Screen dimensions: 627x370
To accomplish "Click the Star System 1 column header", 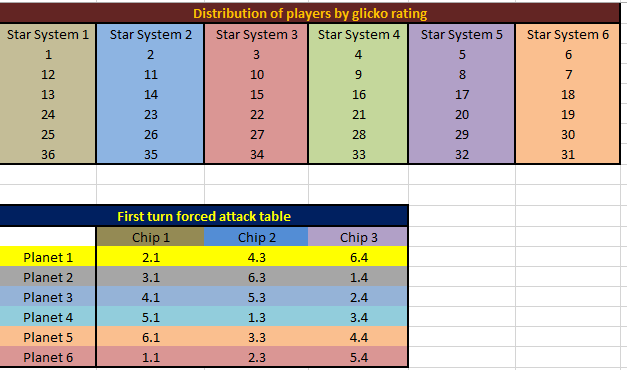I will [48, 34].
